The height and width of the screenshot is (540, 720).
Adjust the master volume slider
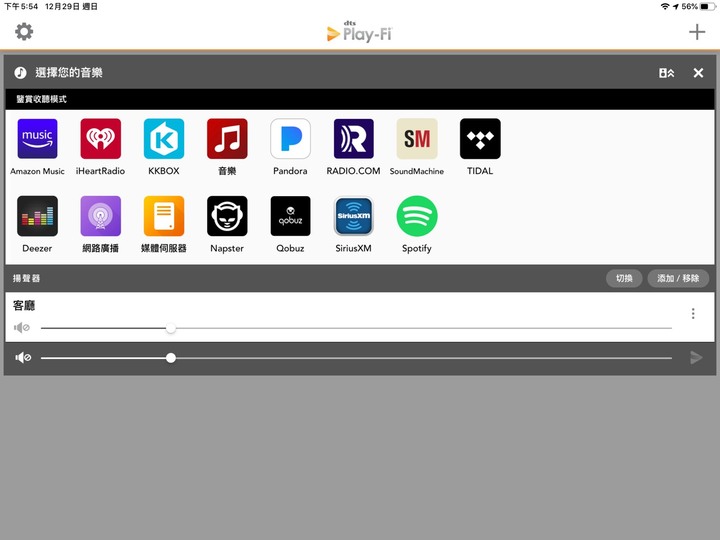tap(356, 358)
